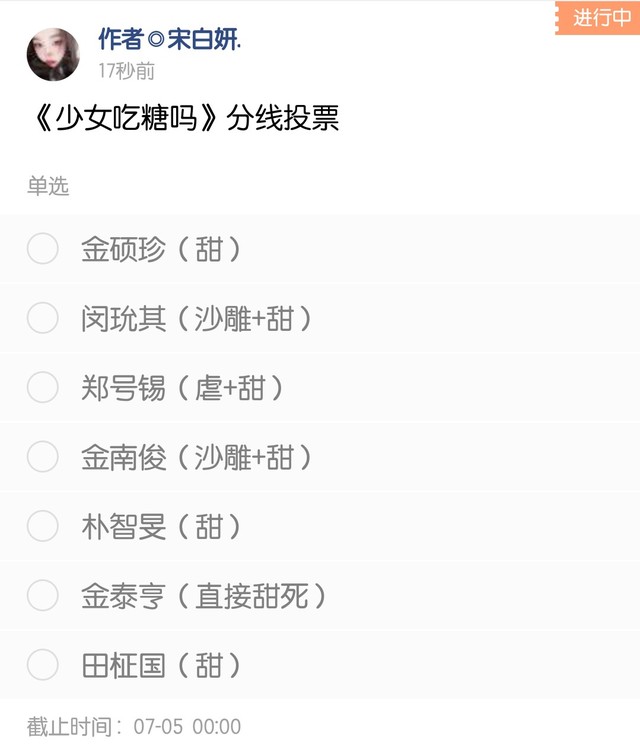Screen dimensions: 640x753
Task: Select radio button for 金南俊（沙雕+甜）
Action: click(43, 456)
